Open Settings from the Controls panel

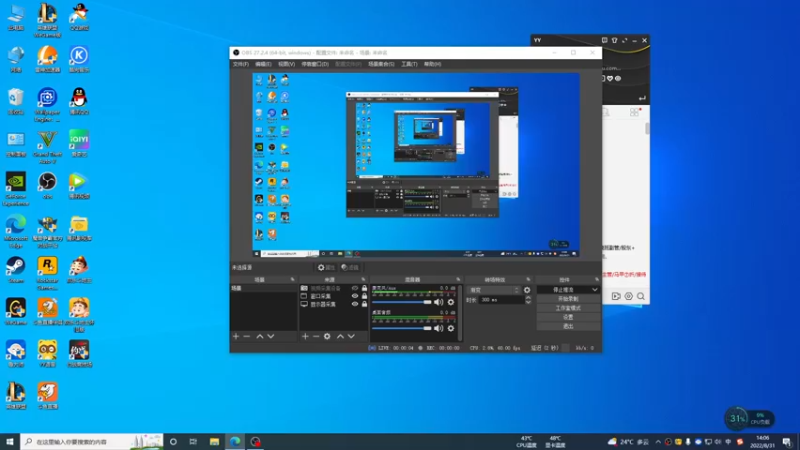point(568,317)
